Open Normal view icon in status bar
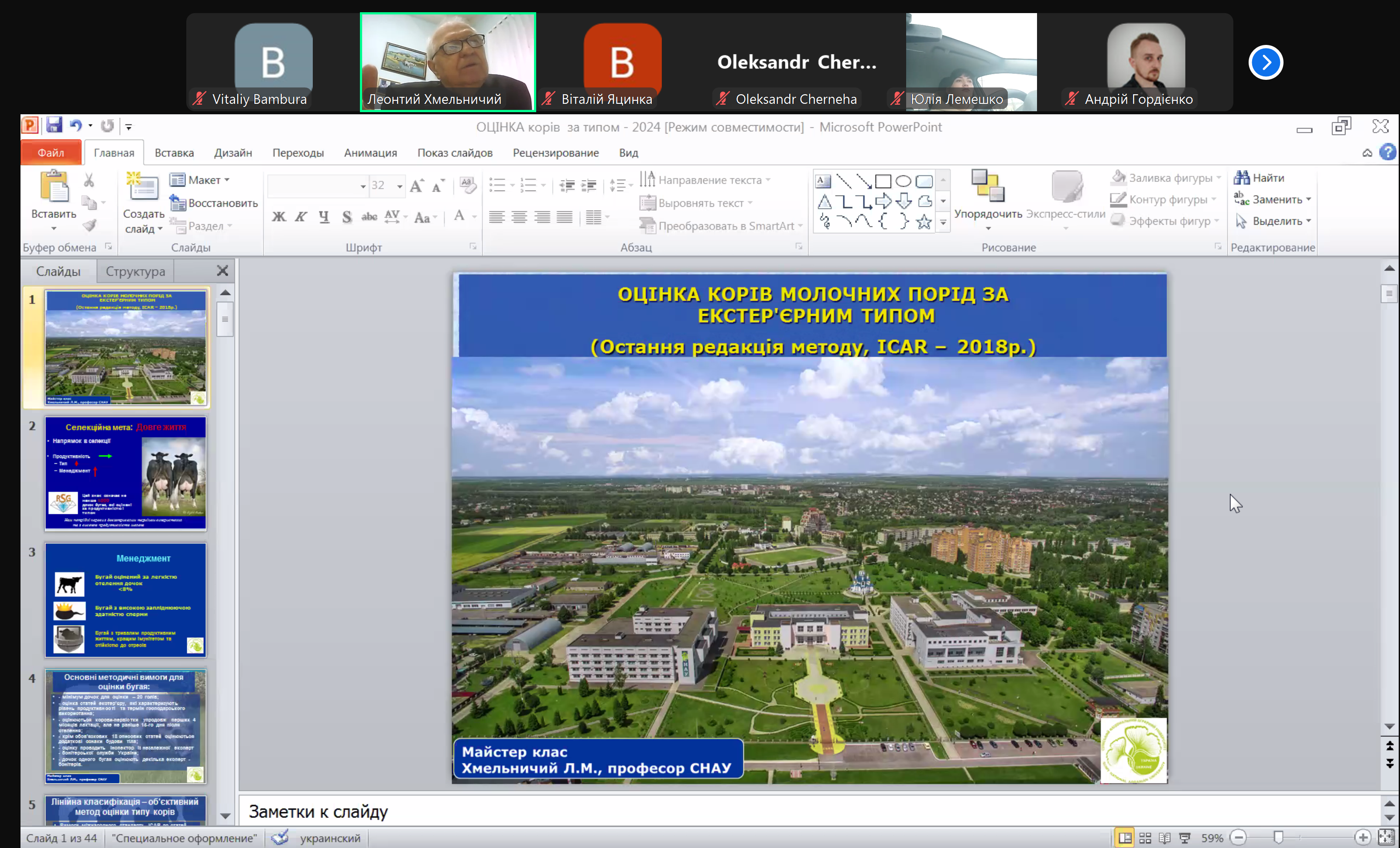The image size is (1400, 848). click(x=1125, y=838)
